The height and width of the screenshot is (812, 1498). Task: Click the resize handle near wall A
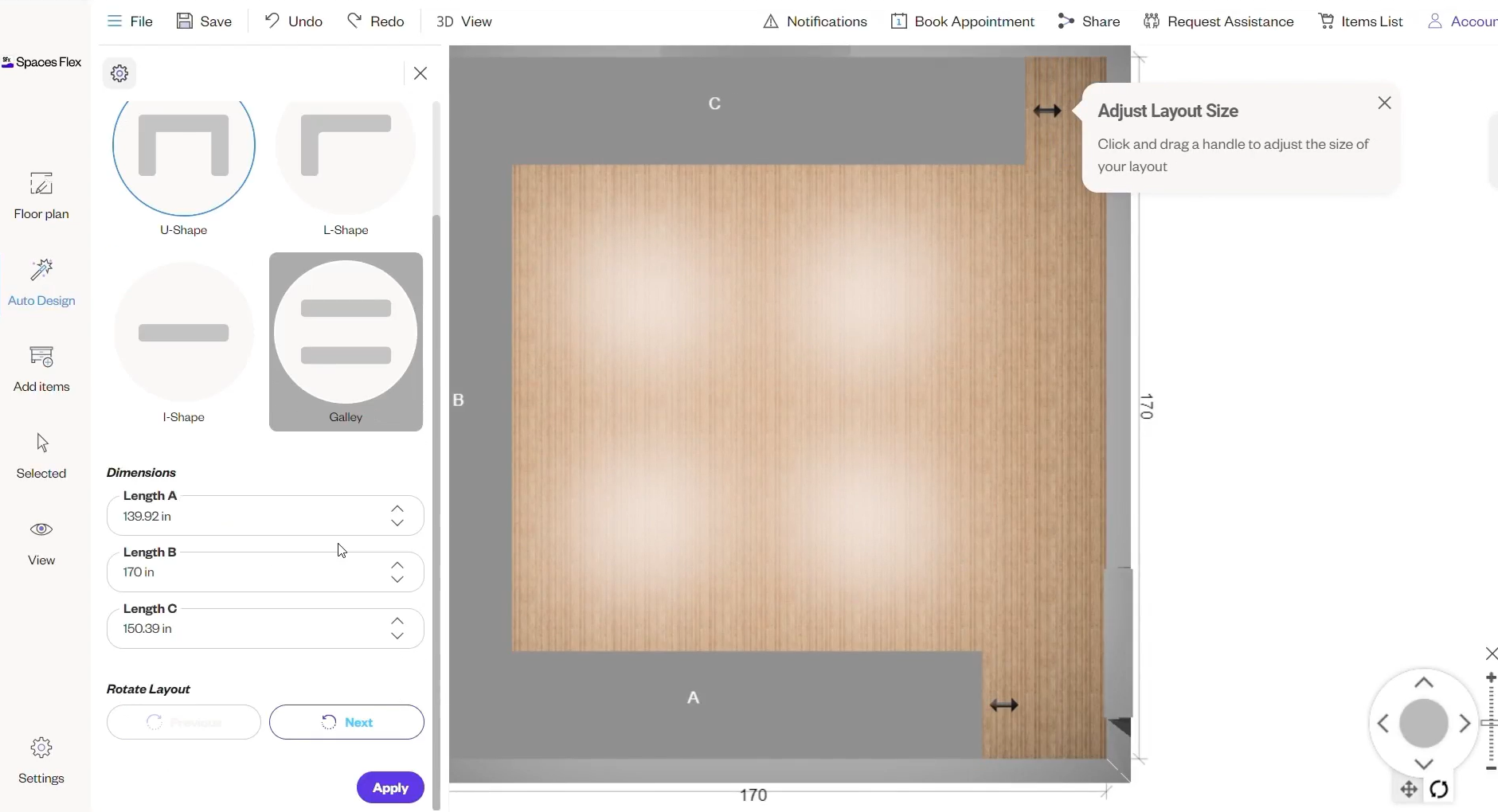pos(1003,705)
